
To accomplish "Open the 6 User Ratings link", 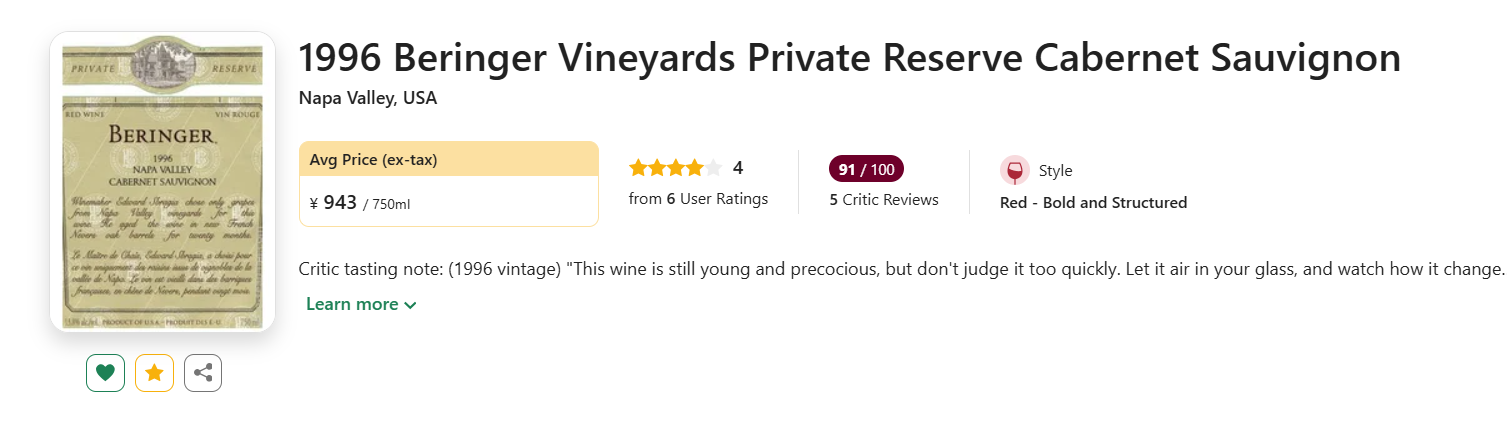I will point(698,198).
